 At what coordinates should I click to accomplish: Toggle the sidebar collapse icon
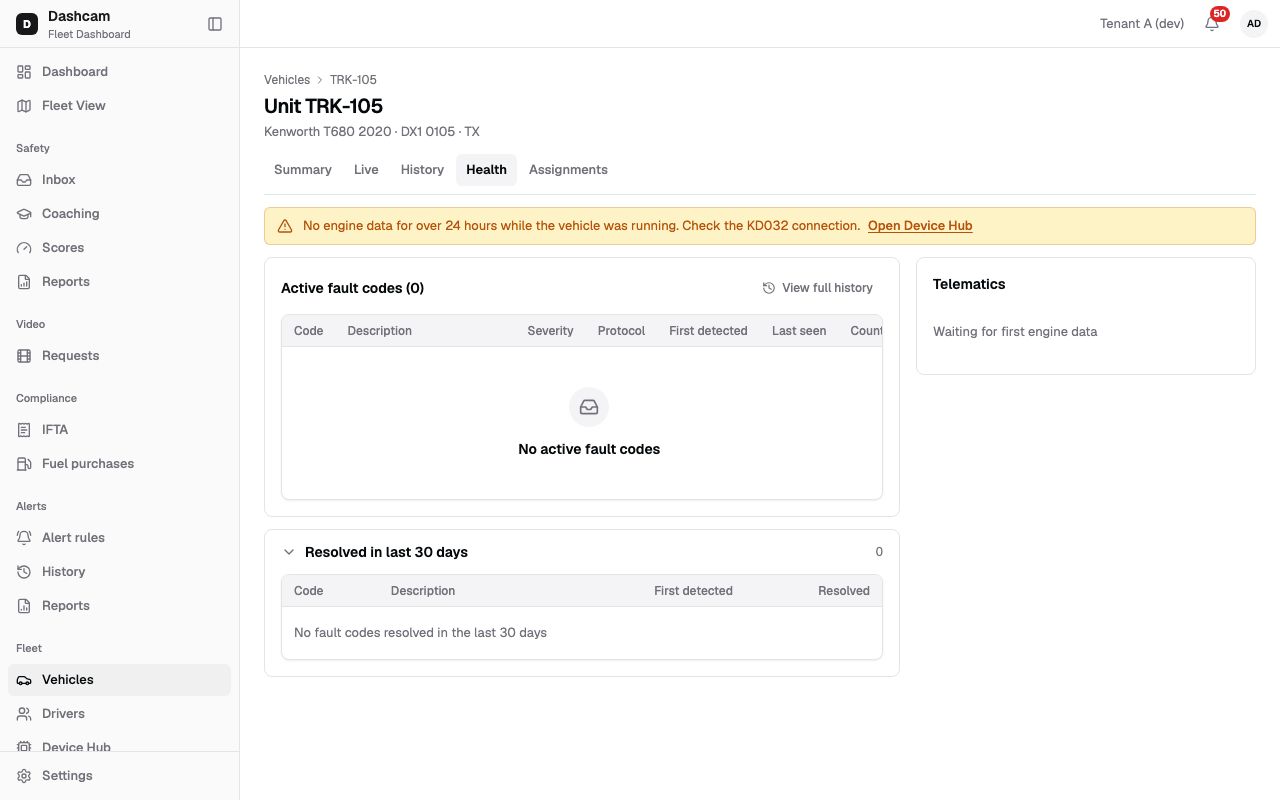215,24
